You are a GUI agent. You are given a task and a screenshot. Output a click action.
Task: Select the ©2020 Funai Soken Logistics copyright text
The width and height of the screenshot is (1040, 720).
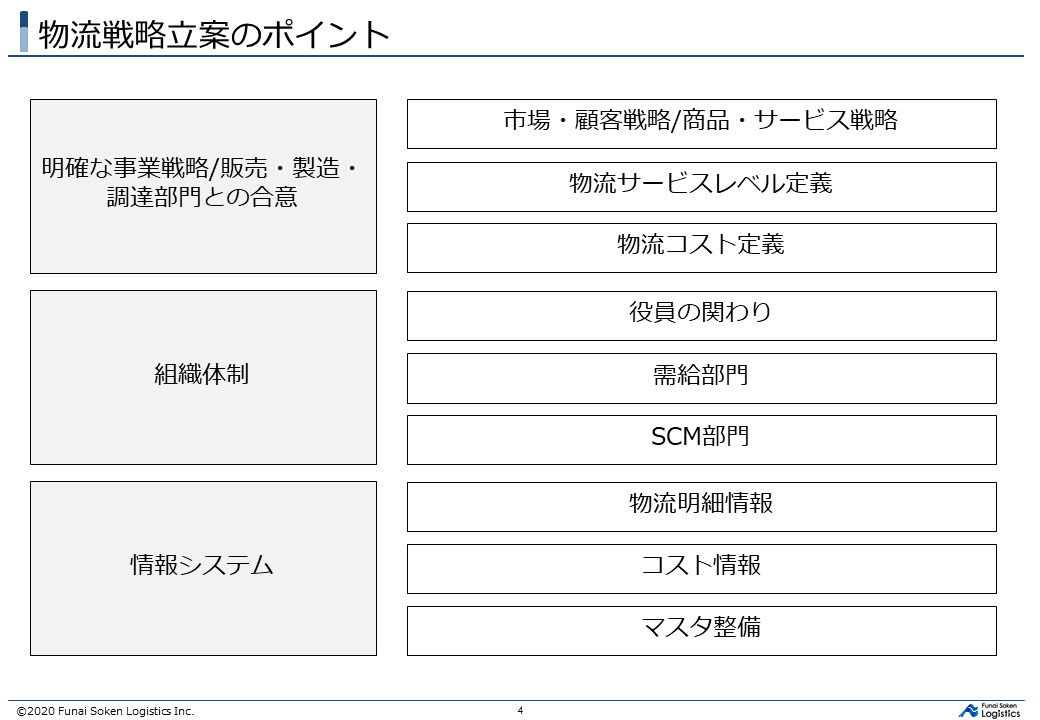click(x=105, y=712)
